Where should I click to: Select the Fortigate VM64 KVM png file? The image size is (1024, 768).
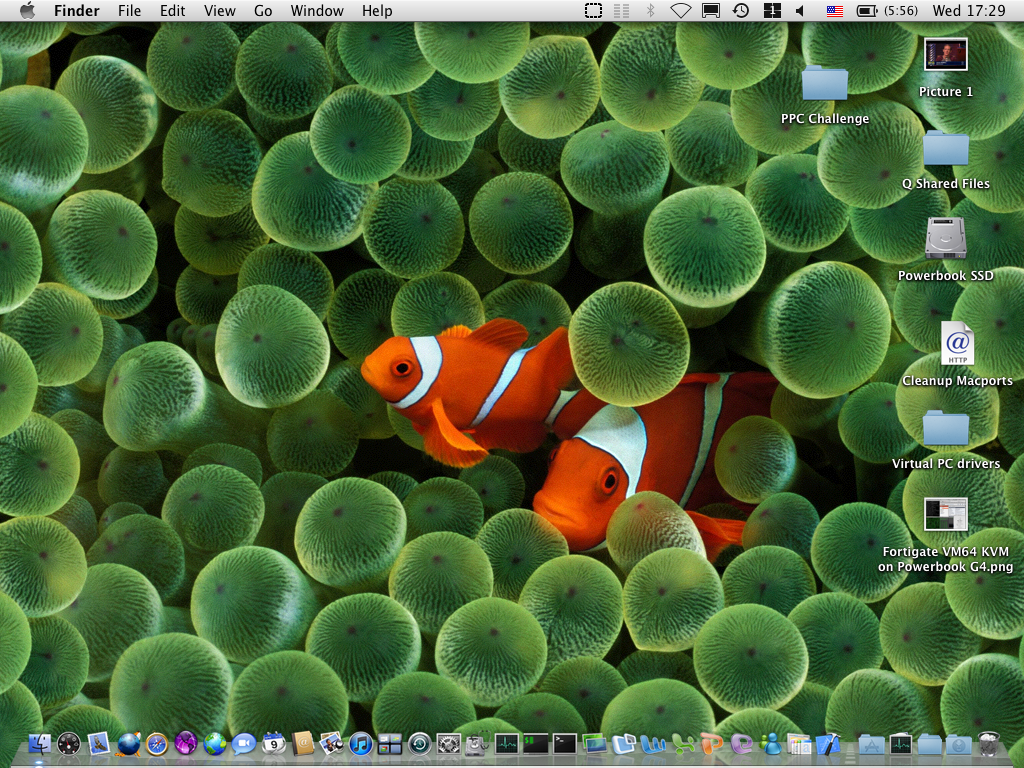pos(946,515)
